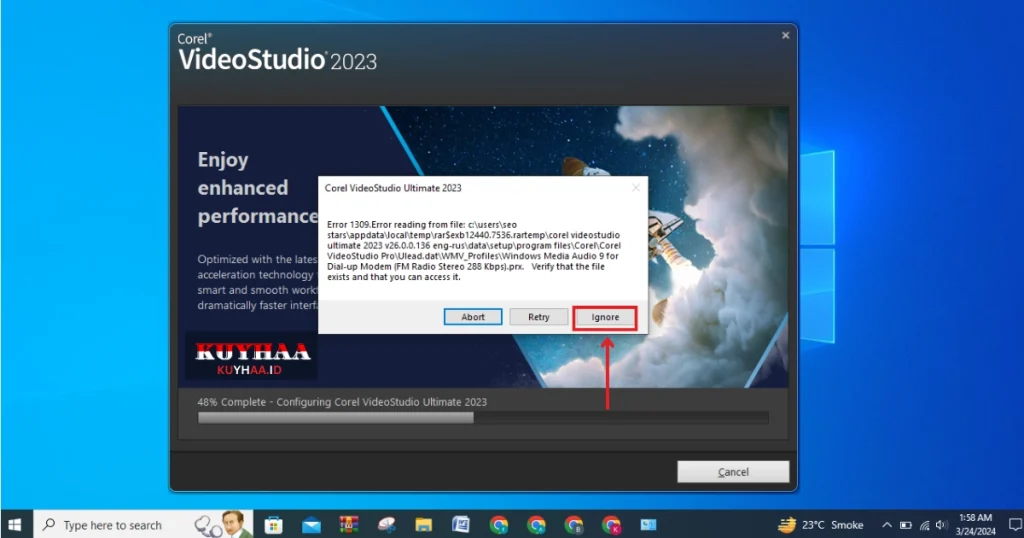Image resolution: width=1024 pixels, height=538 pixels.
Task: Open the volume speaker tray icon
Action: click(x=941, y=525)
